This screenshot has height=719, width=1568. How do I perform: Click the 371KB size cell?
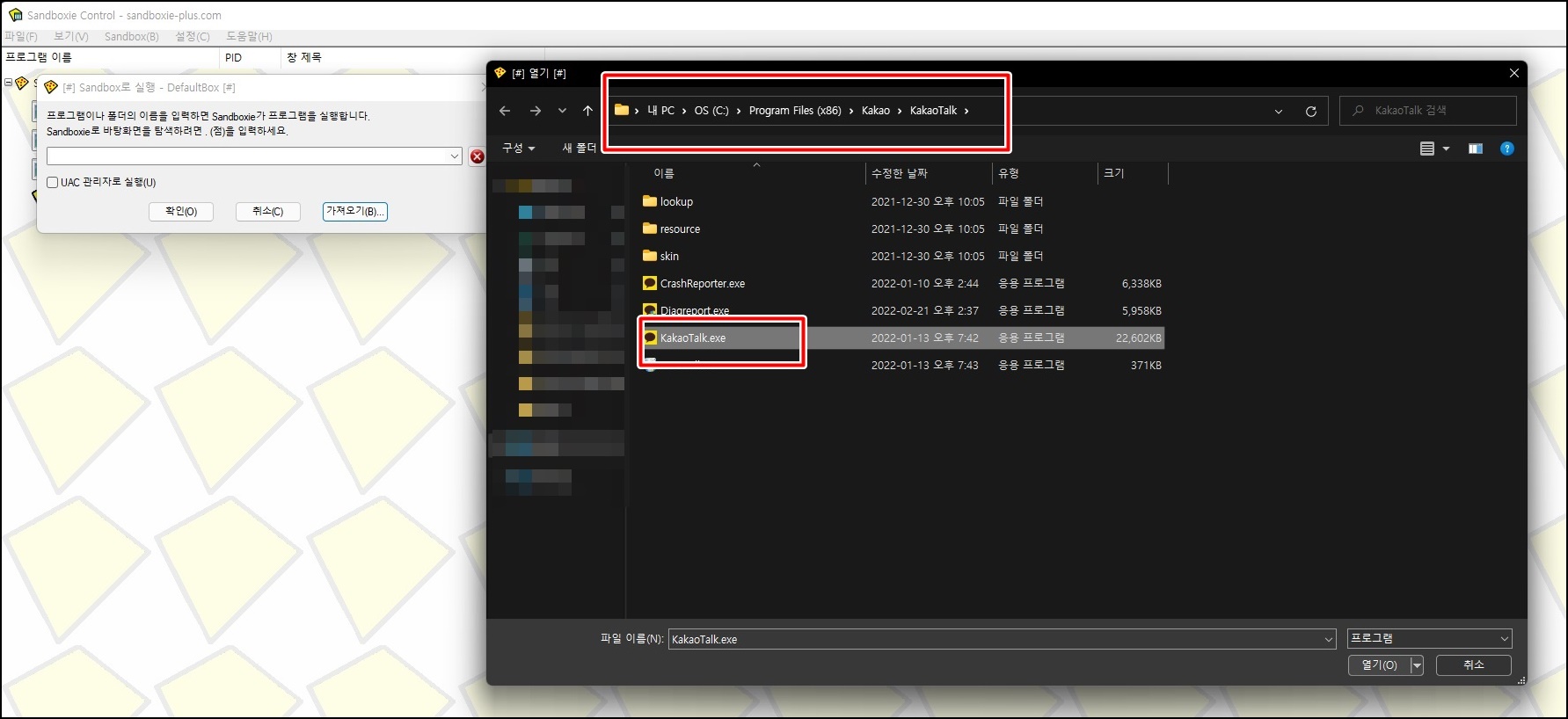click(x=1146, y=365)
